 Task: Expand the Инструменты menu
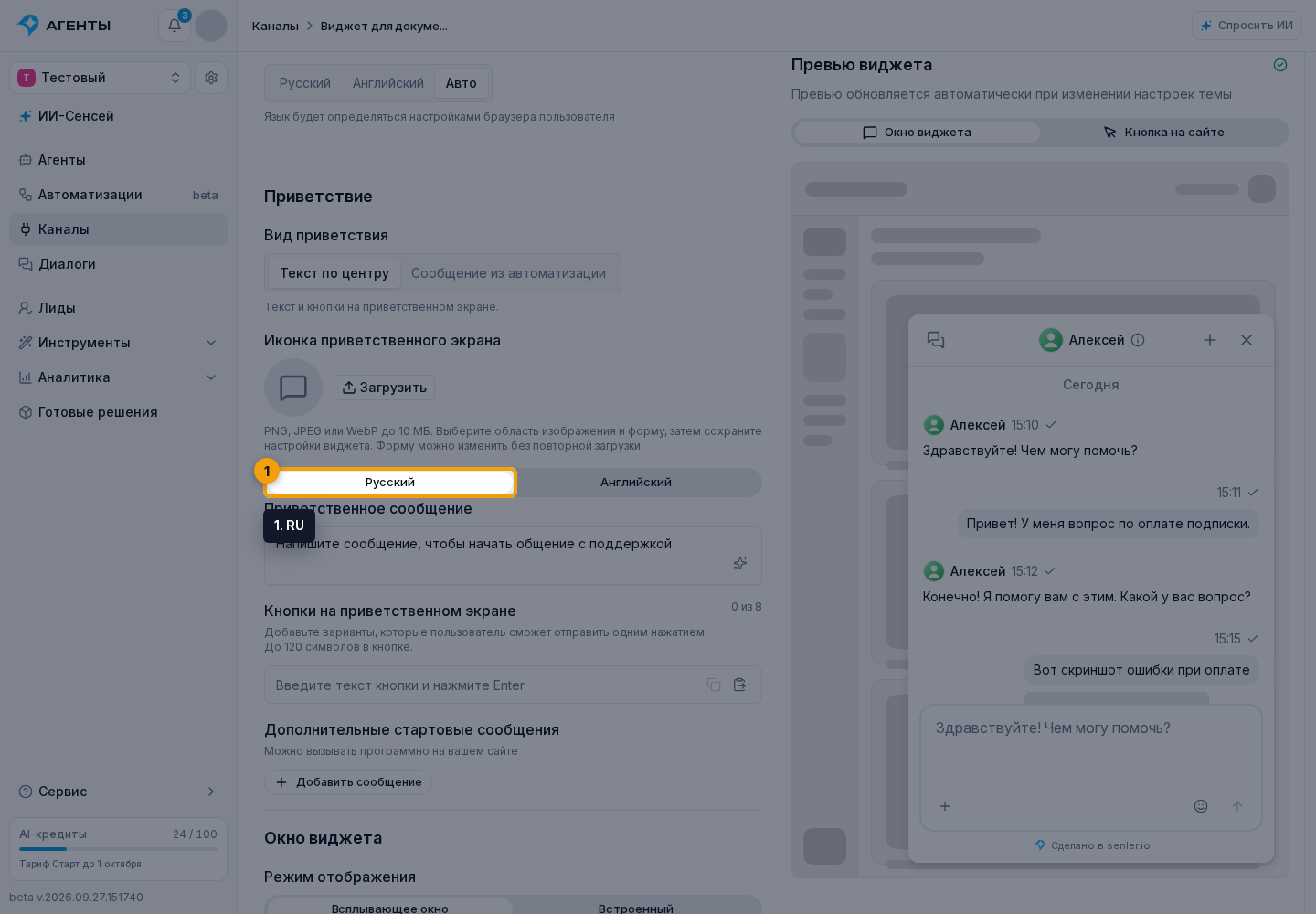[x=119, y=343]
